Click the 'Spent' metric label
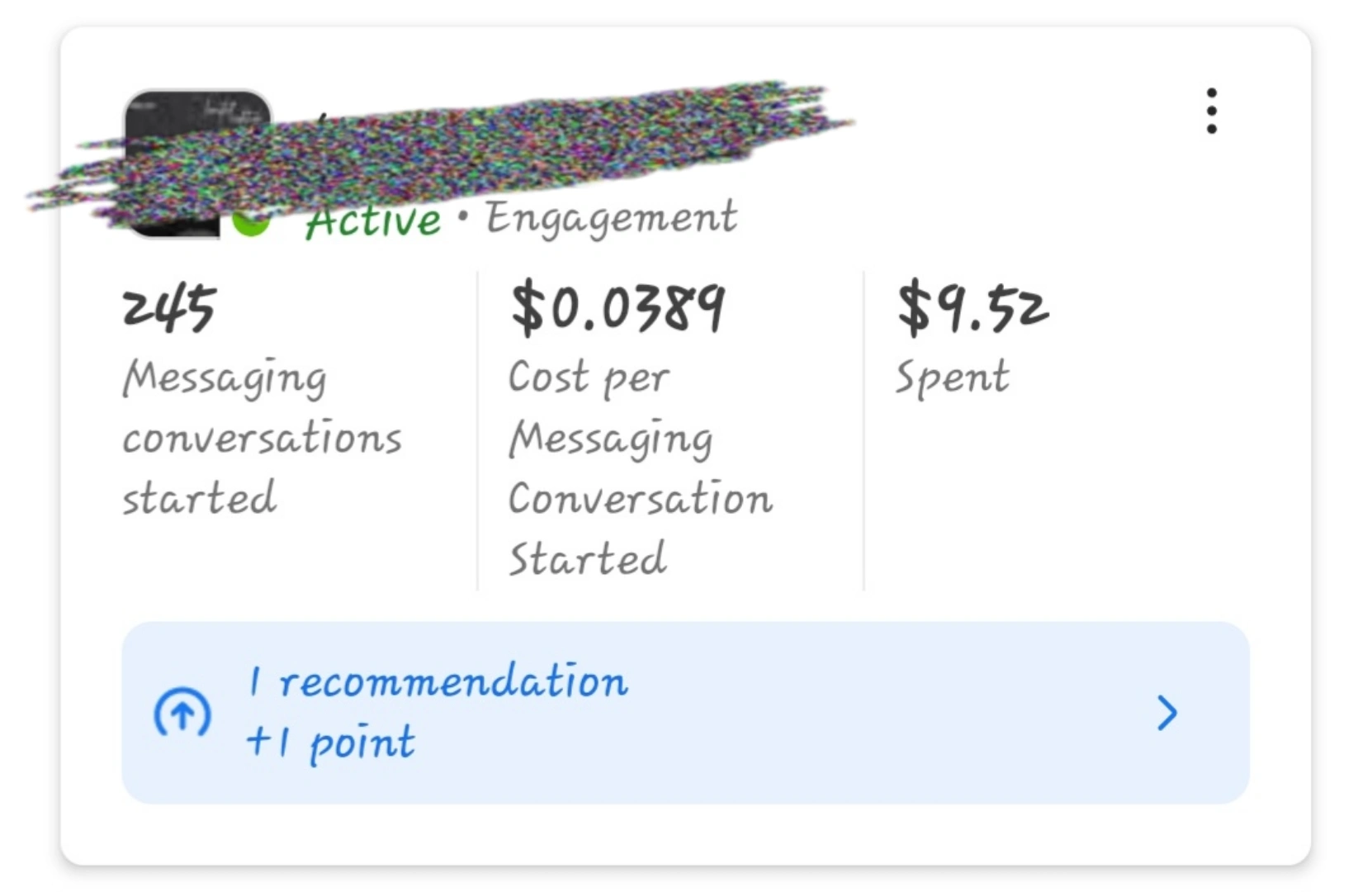 [x=952, y=377]
